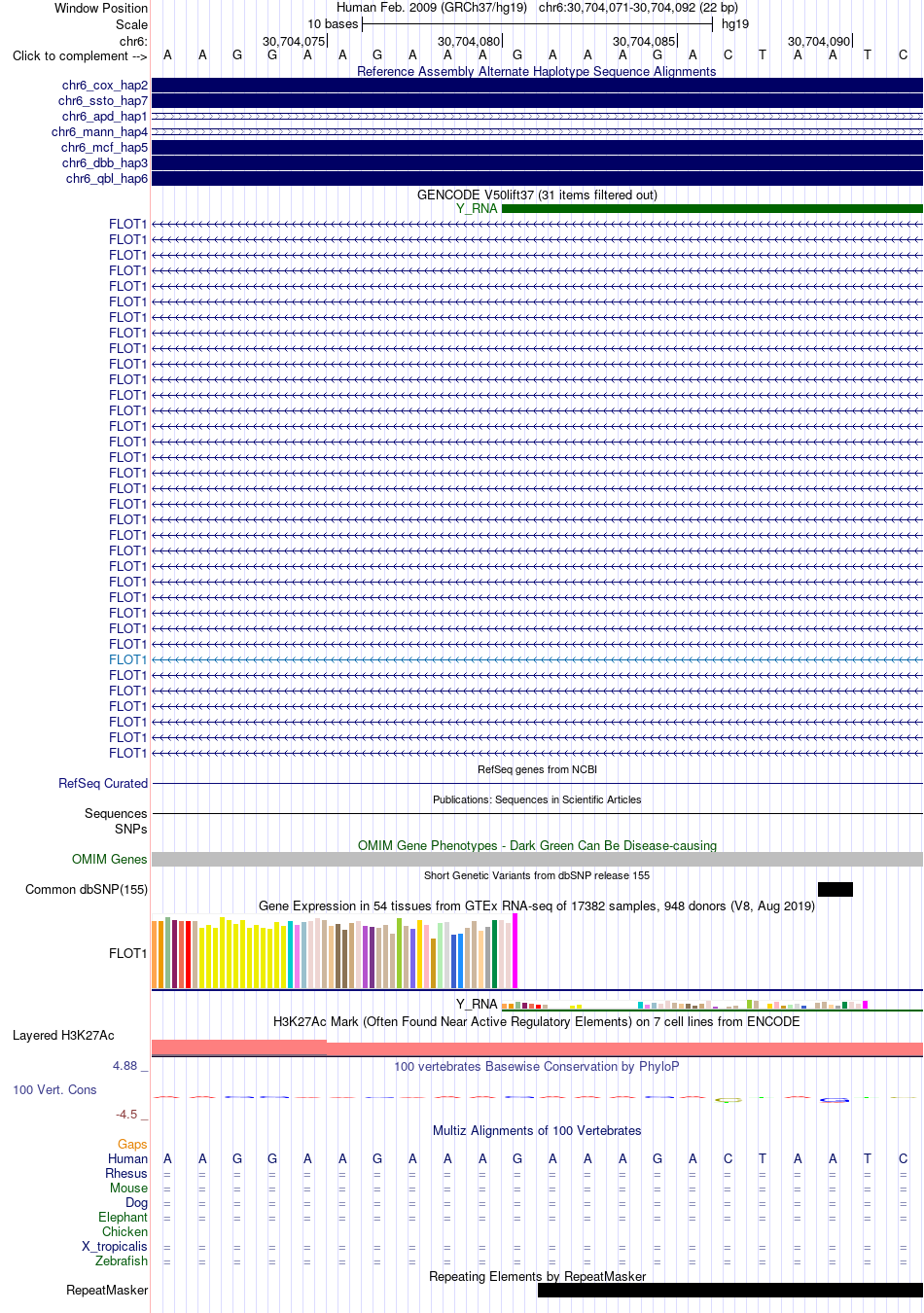This screenshot has width=924, height=1313.
Task: Click the chr6_cox_hap2 track label
Action: coord(105,86)
